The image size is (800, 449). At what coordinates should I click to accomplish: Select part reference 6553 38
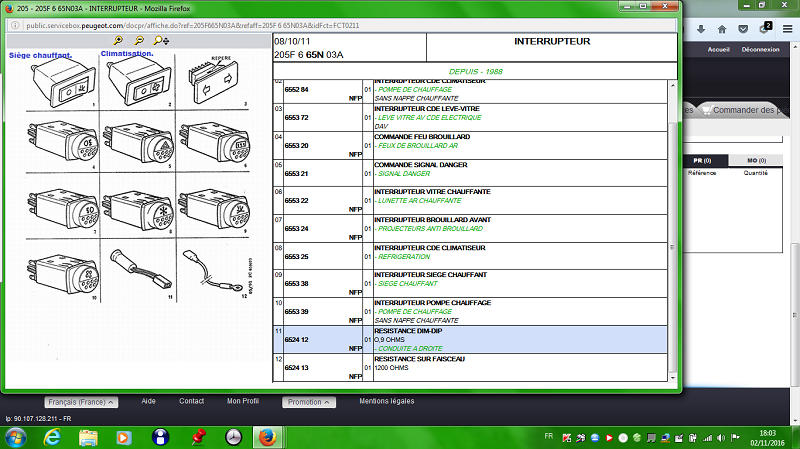click(x=296, y=284)
